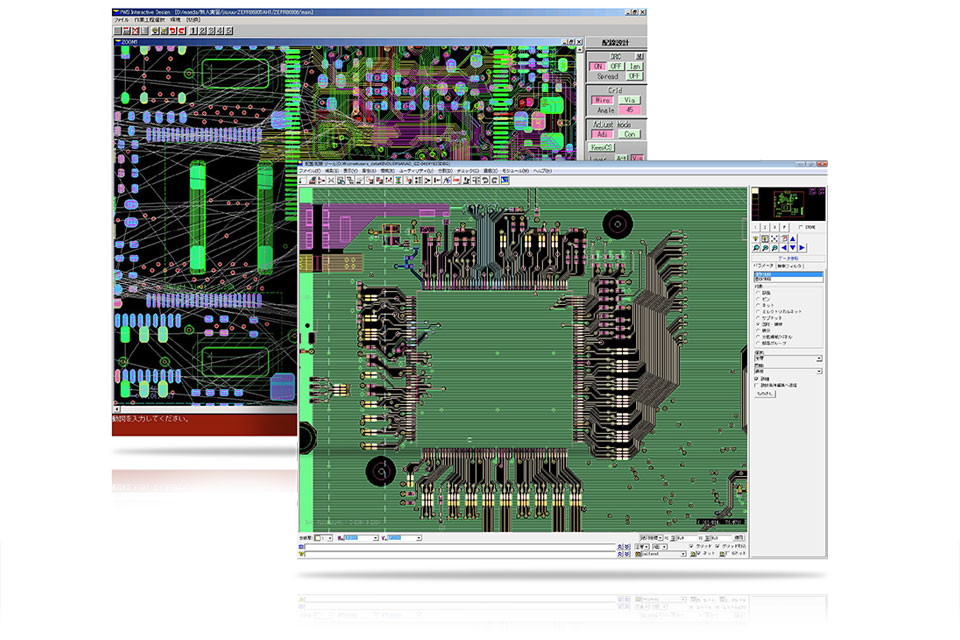Select the ネット radio option
960x640 pixels.
pos(757,305)
